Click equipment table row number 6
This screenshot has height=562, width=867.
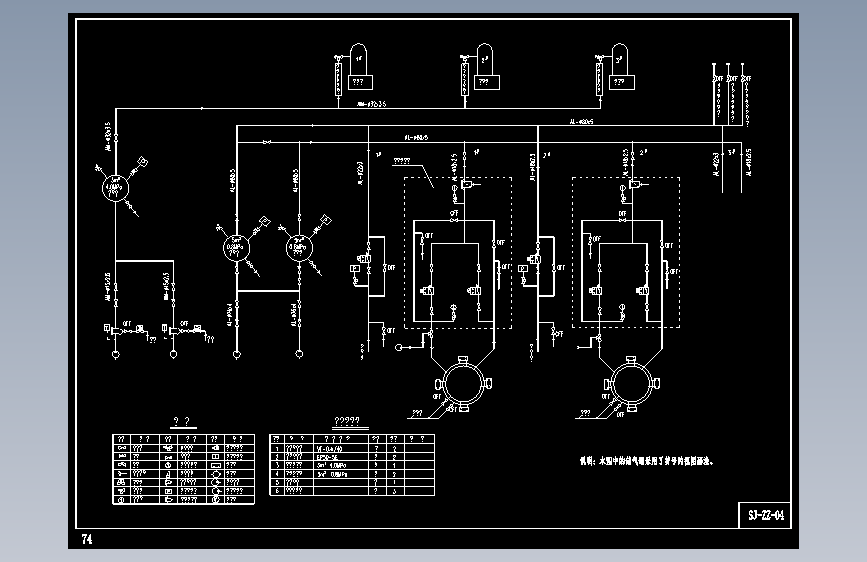click(x=278, y=491)
